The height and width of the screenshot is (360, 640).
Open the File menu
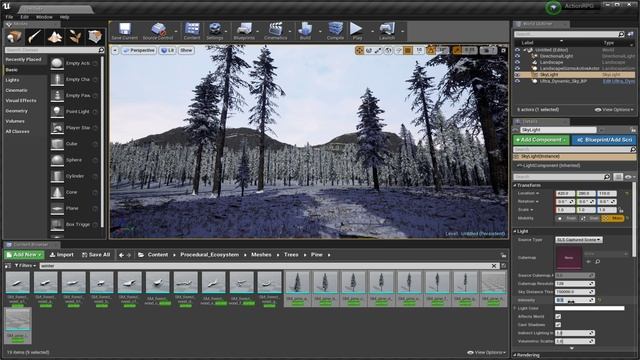tap(9, 17)
